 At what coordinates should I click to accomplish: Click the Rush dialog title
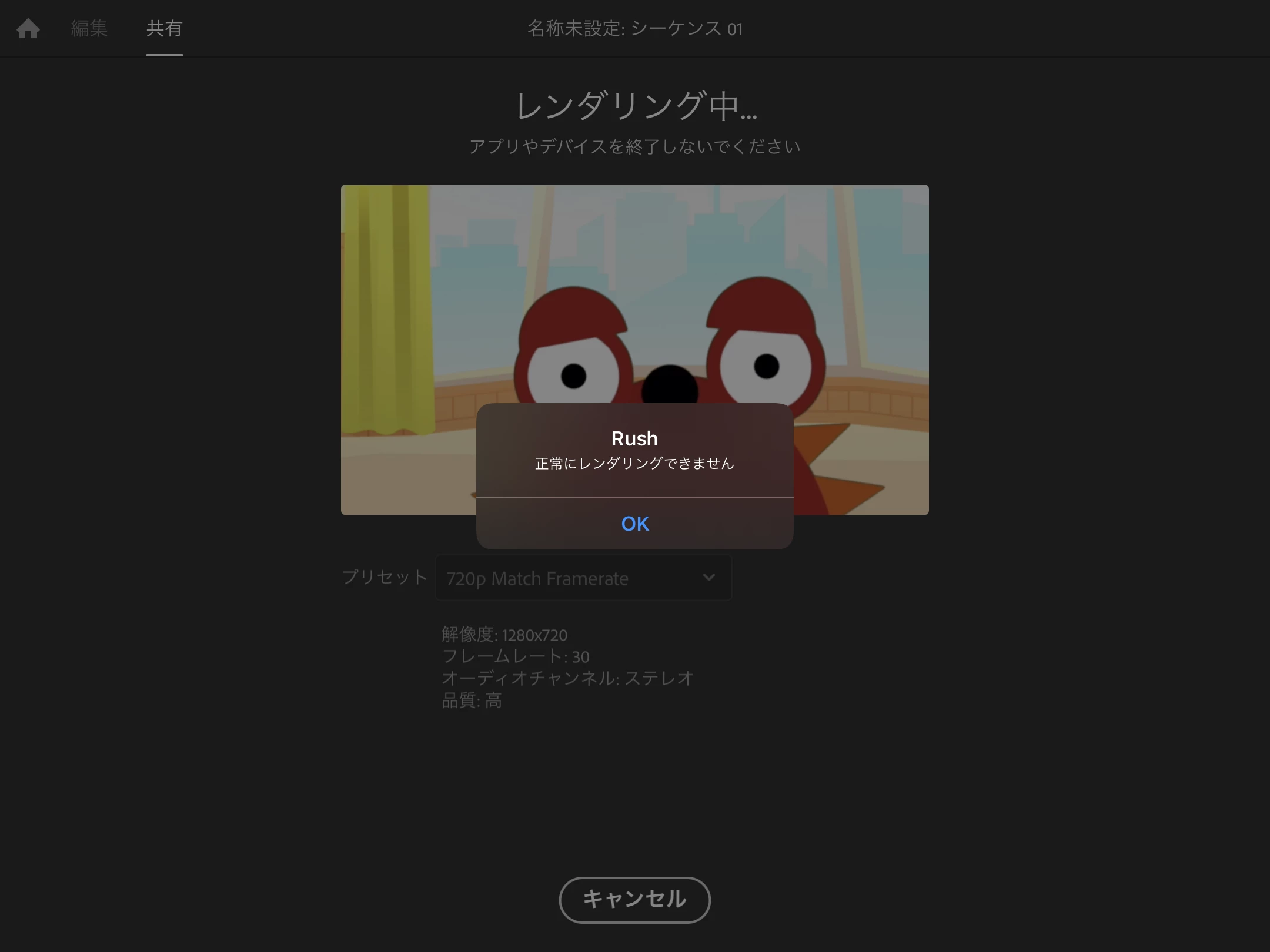[x=634, y=438]
